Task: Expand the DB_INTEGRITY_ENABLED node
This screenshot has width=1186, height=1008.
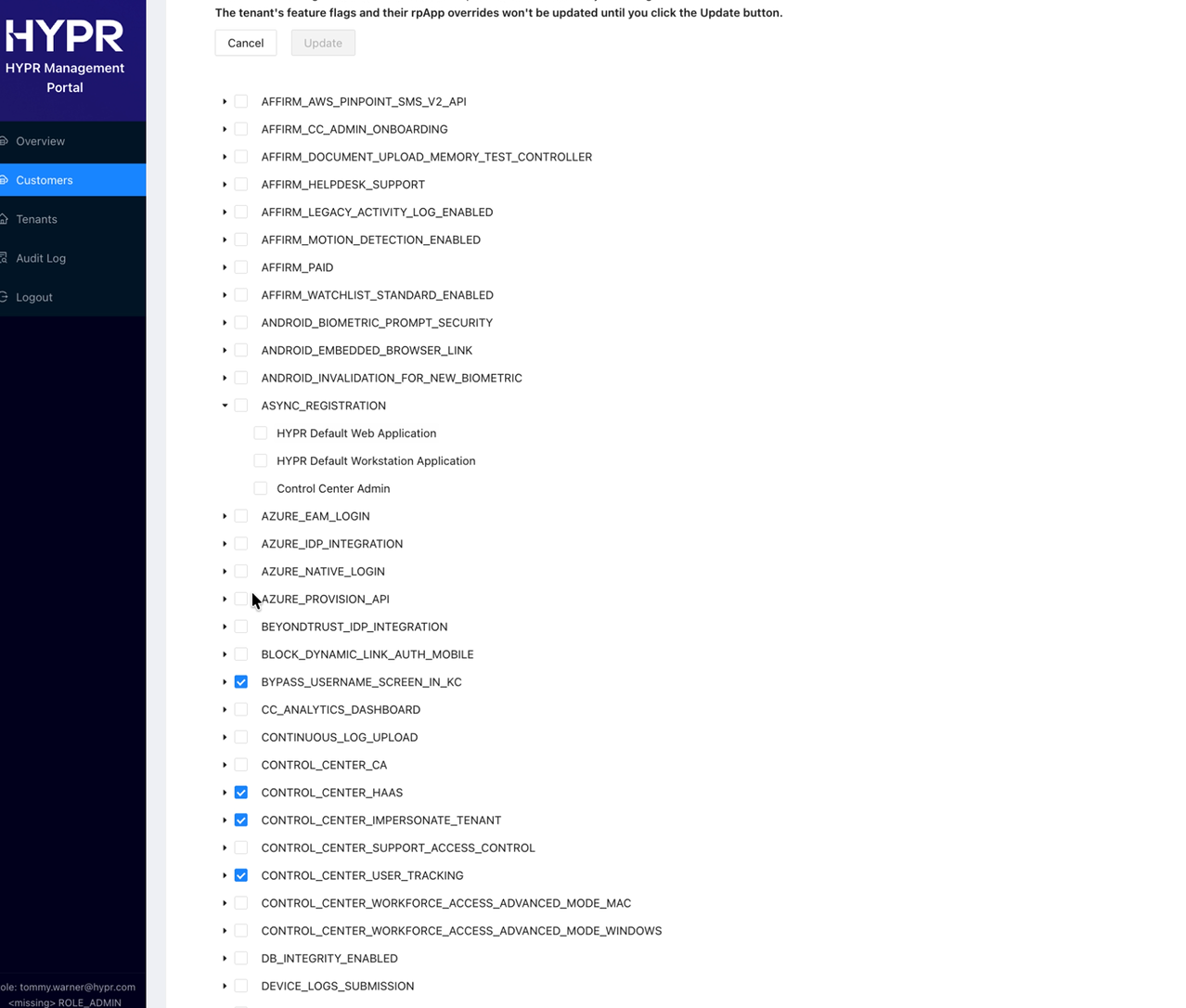Action: click(x=225, y=958)
